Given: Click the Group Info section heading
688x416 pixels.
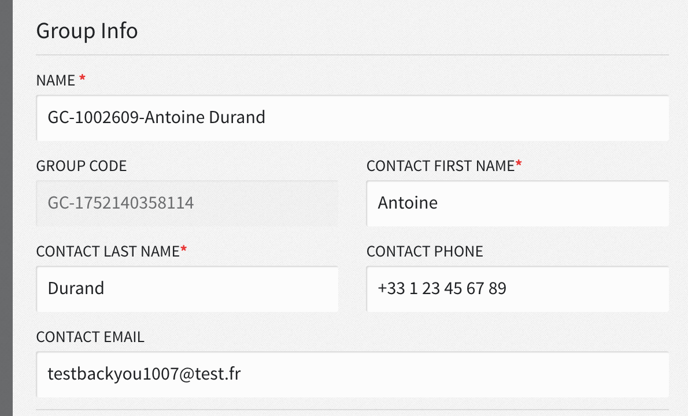Looking at the screenshot, I should [x=87, y=31].
